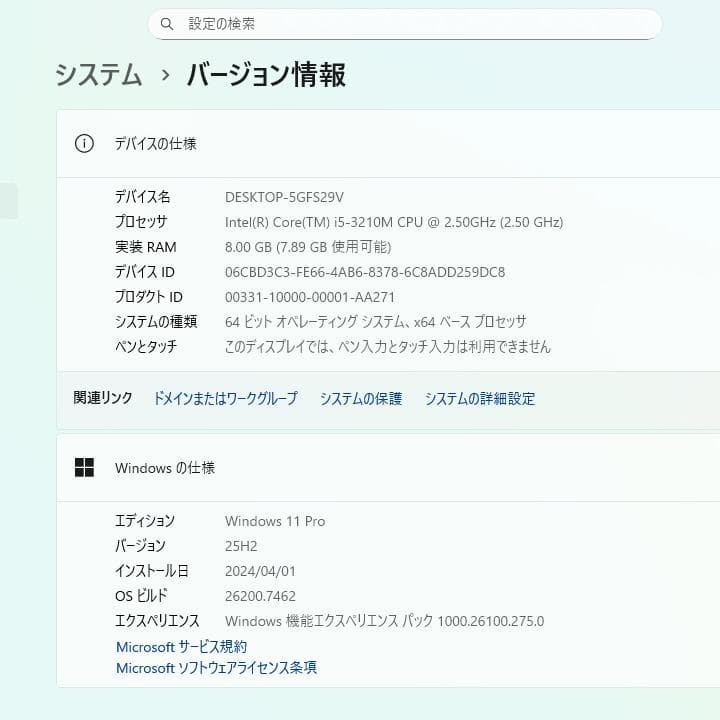Click the プロセッサ label
720x720 pixels.
[x=141, y=222]
